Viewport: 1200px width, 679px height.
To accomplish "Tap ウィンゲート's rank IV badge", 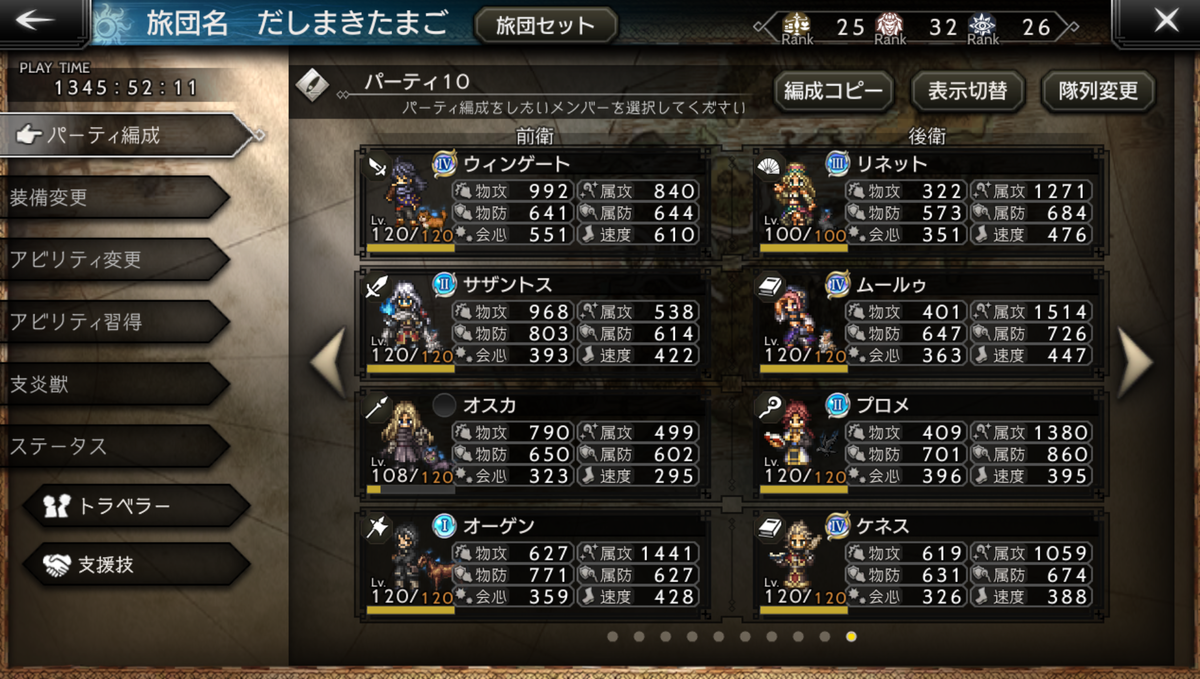I will (x=444, y=164).
